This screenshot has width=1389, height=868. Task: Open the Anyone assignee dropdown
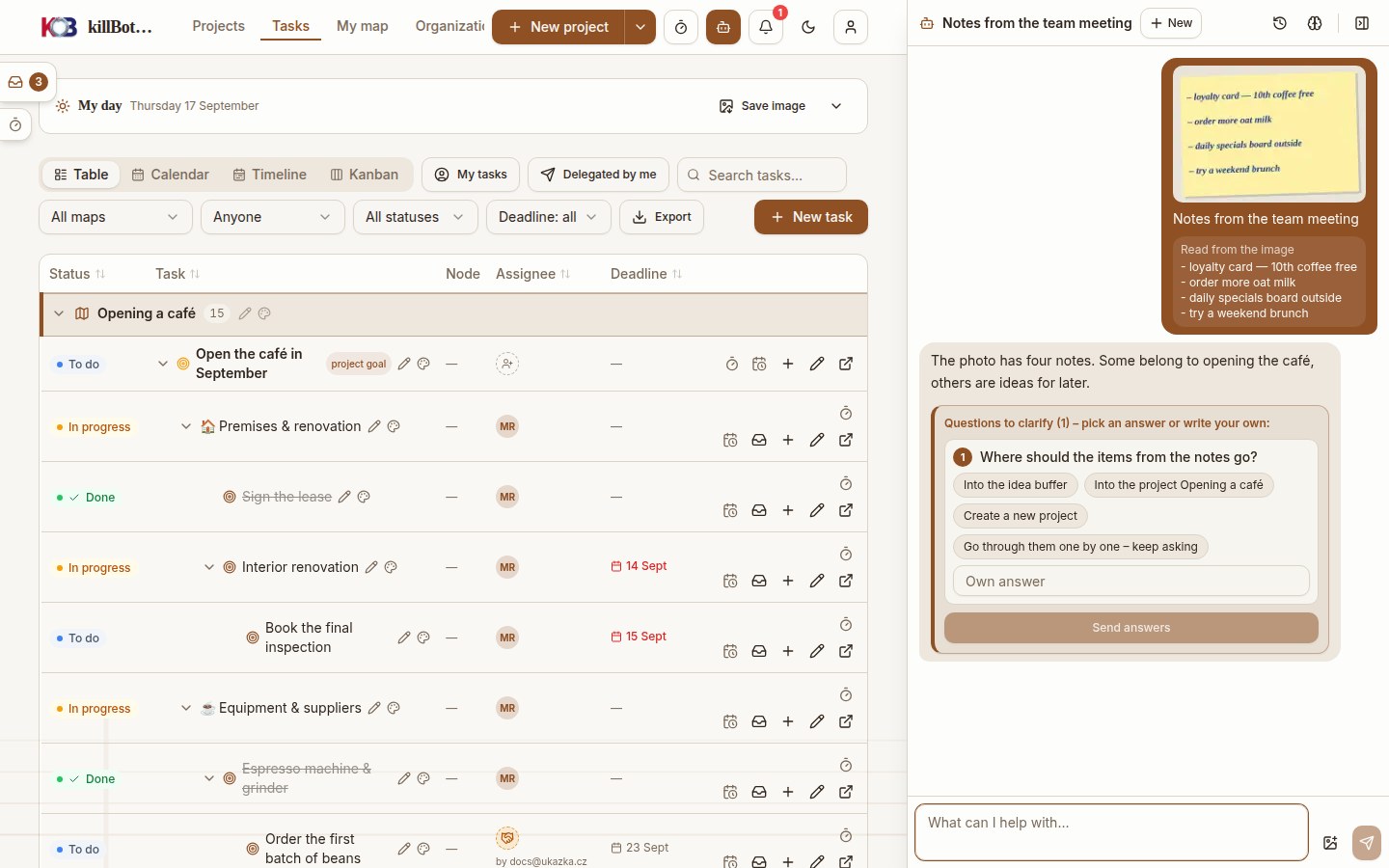(273, 217)
